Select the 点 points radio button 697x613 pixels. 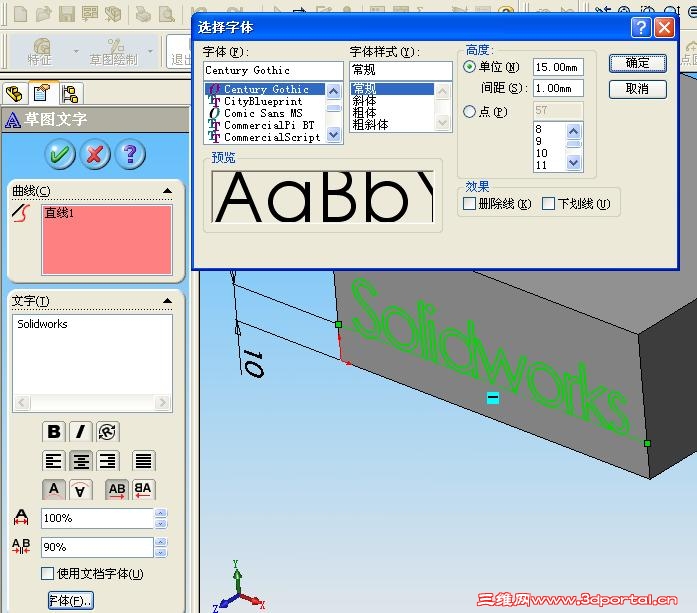tap(469, 112)
